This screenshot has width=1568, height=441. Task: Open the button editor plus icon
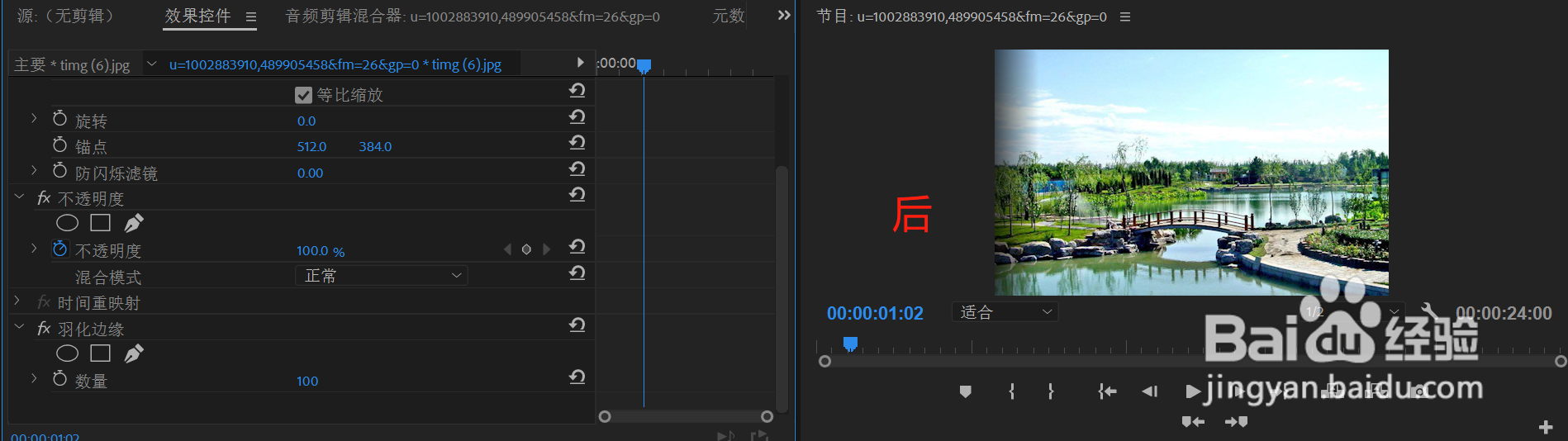click(x=1546, y=427)
